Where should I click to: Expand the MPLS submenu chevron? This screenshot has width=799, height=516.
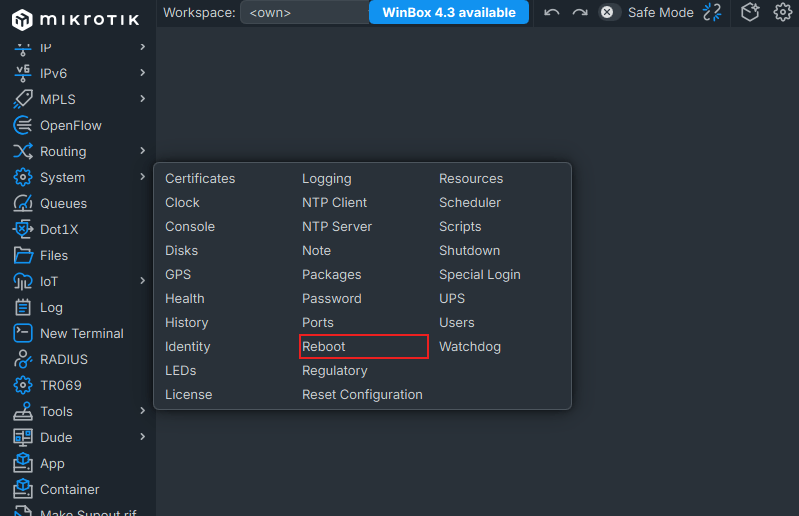point(143,99)
